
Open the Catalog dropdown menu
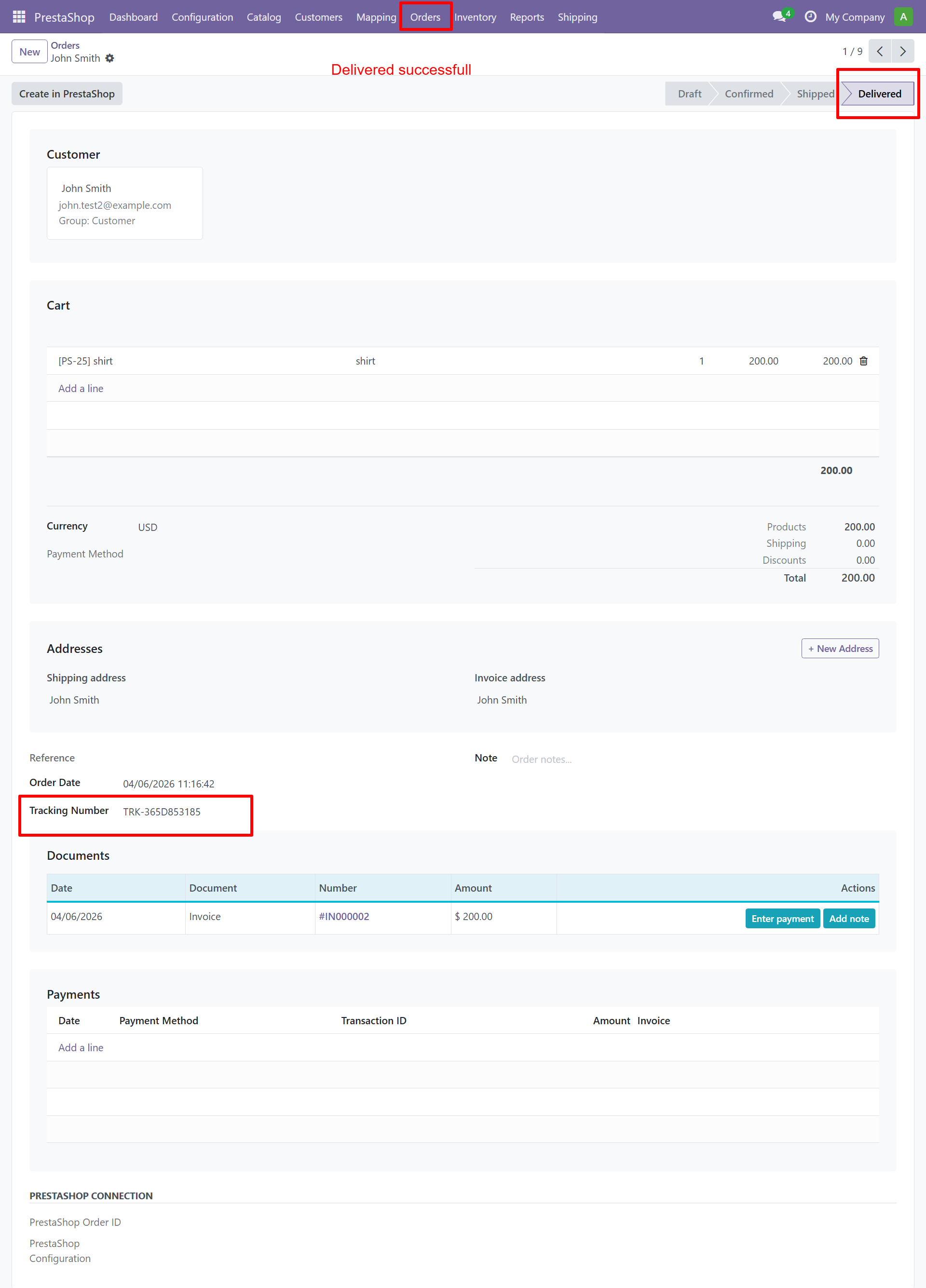point(264,17)
